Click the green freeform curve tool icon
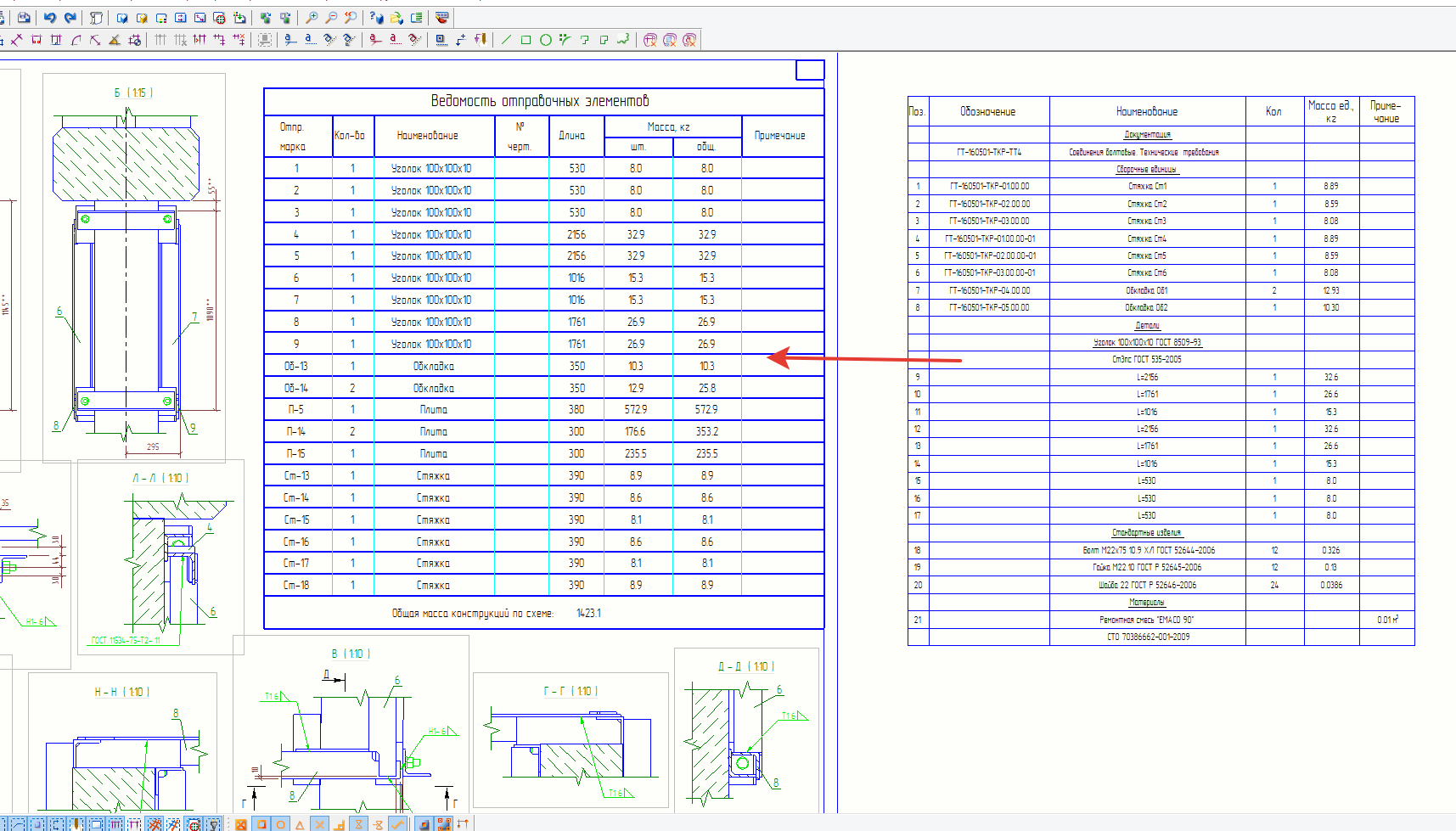This screenshot has height=831, width=1456. click(624, 40)
